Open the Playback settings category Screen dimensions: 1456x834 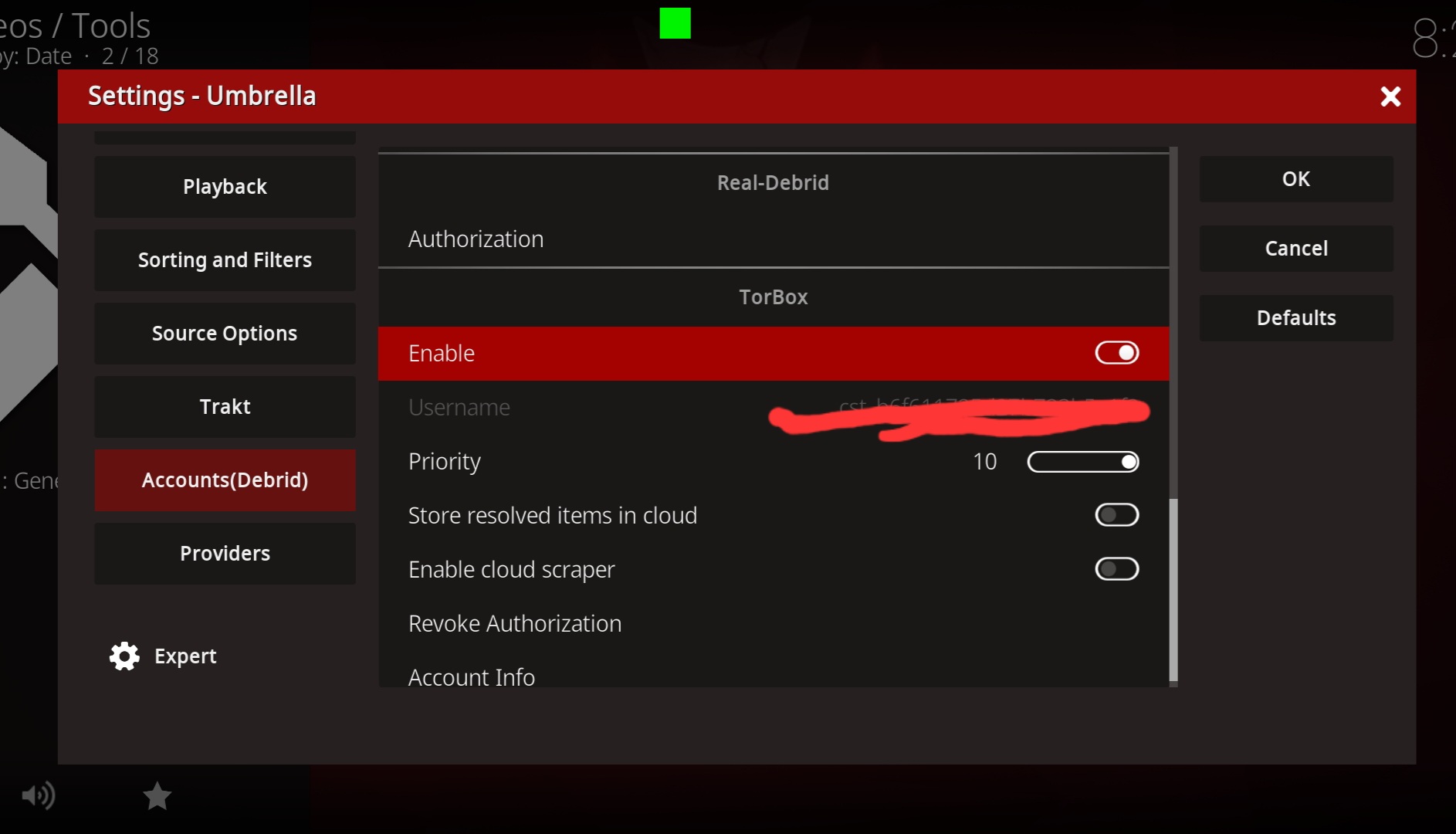pyautogui.click(x=225, y=187)
